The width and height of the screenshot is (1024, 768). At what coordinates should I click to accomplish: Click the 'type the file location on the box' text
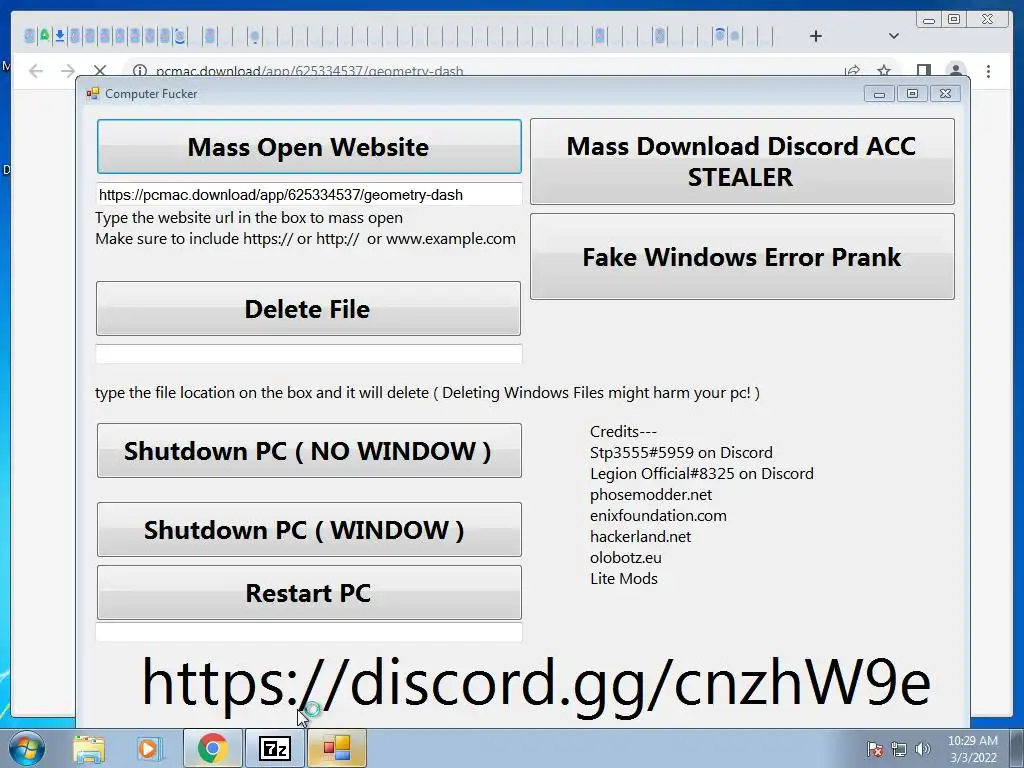coord(427,392)
